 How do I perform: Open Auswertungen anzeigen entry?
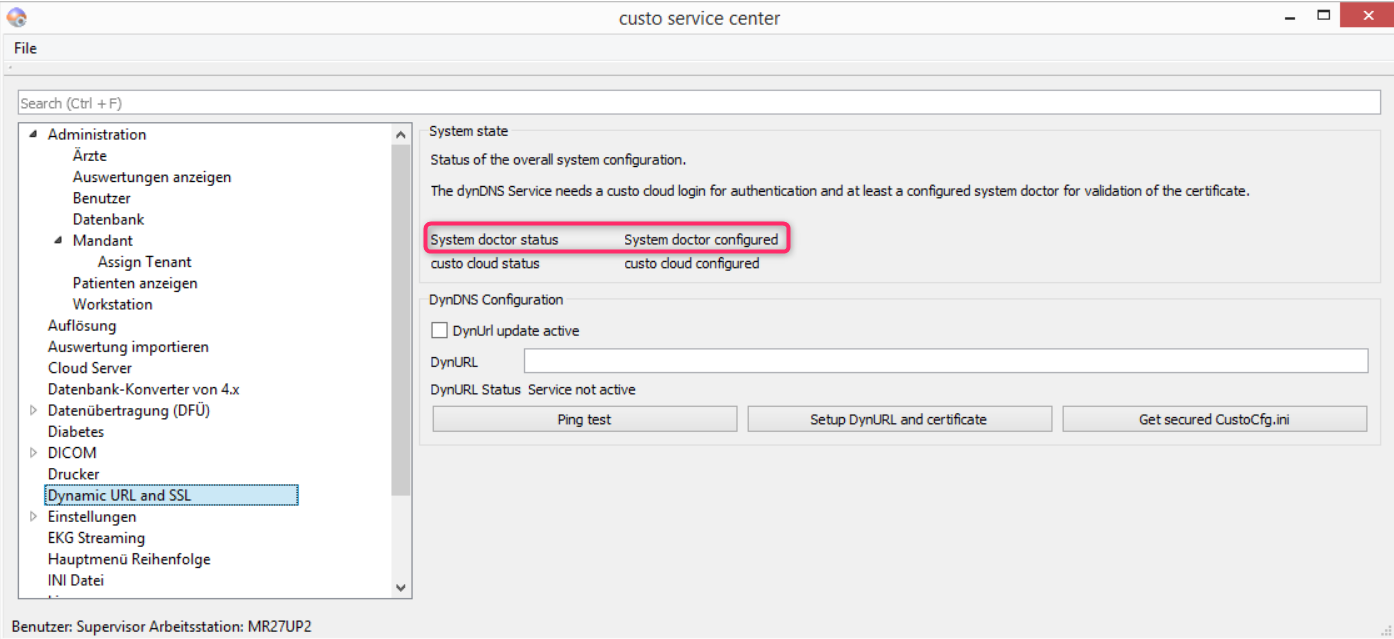[x=152, y=177]
